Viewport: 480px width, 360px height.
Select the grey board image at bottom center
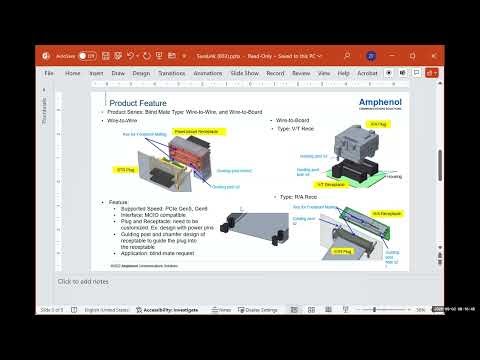254,228
